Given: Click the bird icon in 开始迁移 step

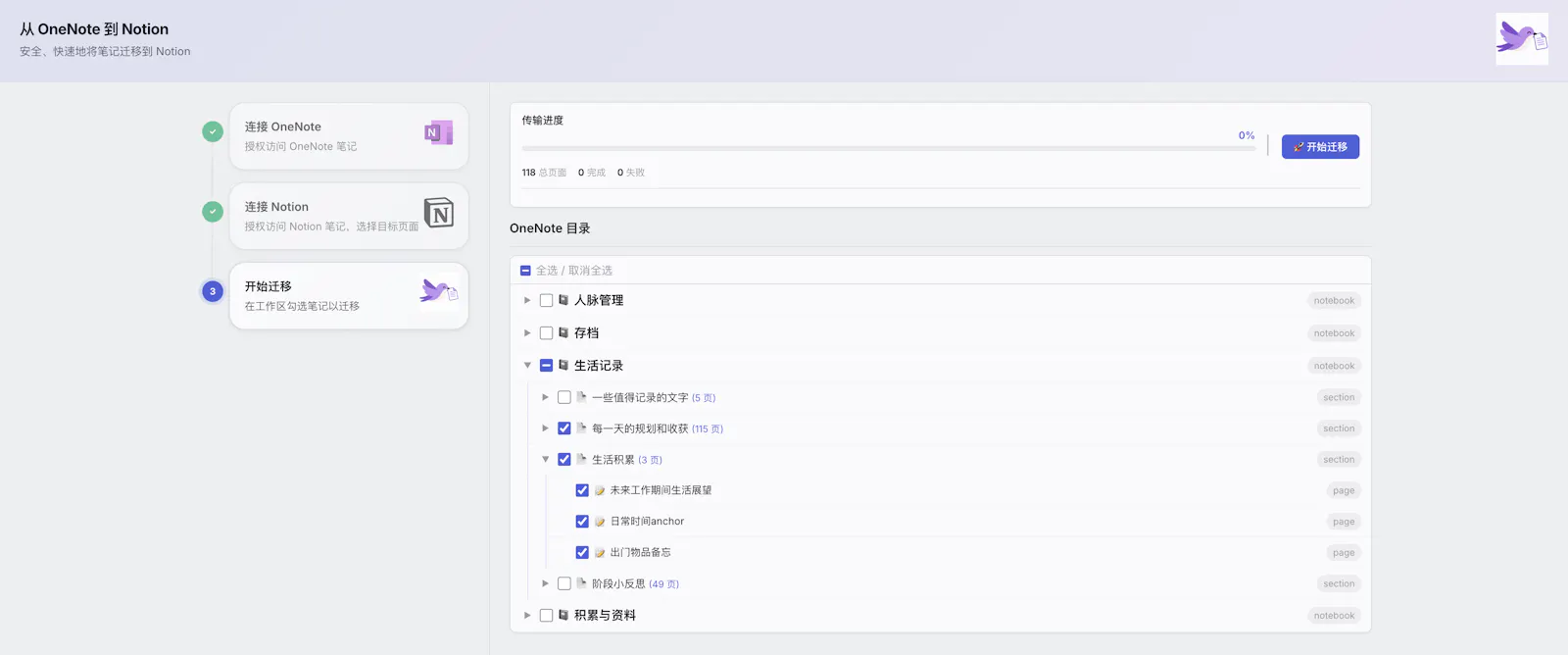Looking at the screenshot, I should point(438,290).
